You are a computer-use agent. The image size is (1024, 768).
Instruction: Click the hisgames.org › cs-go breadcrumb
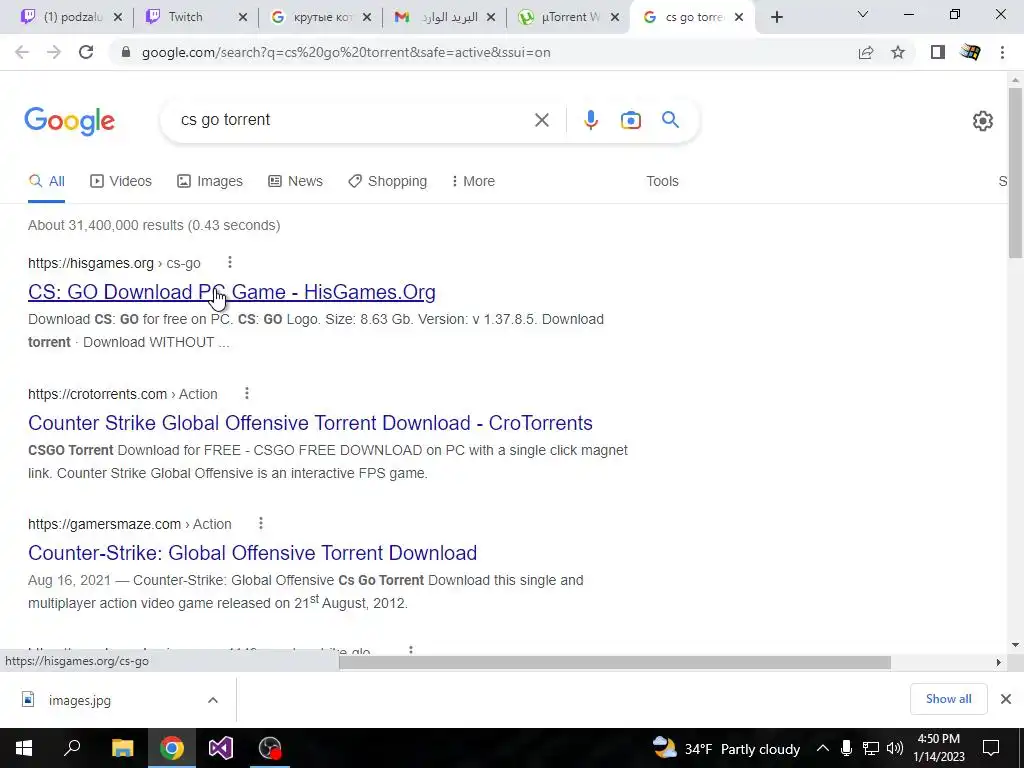(114, 263)
